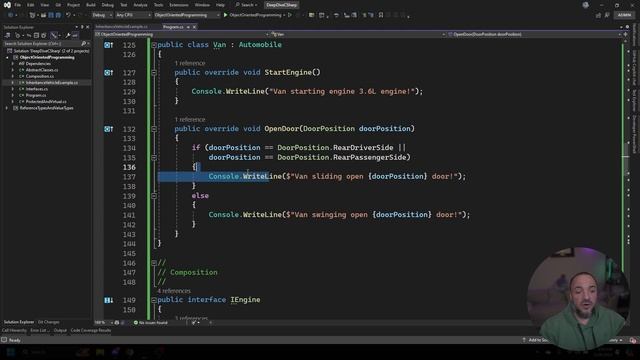Close the Solution Explorer panel

click(87, 27)
